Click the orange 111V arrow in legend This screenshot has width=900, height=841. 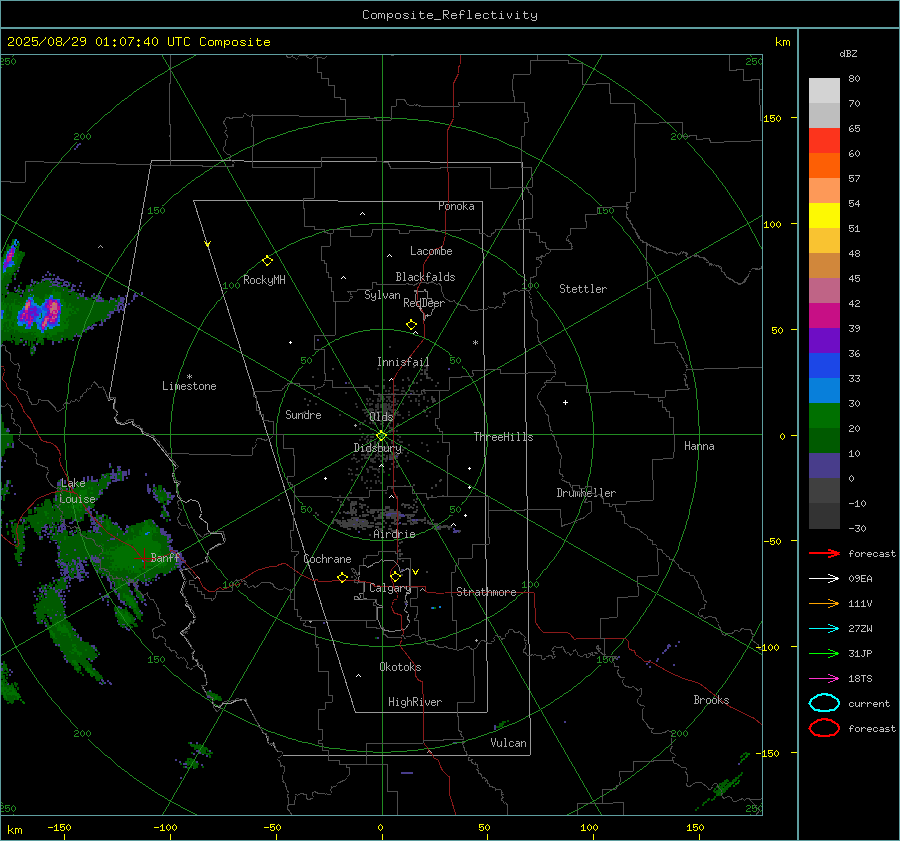pos(824,603)
